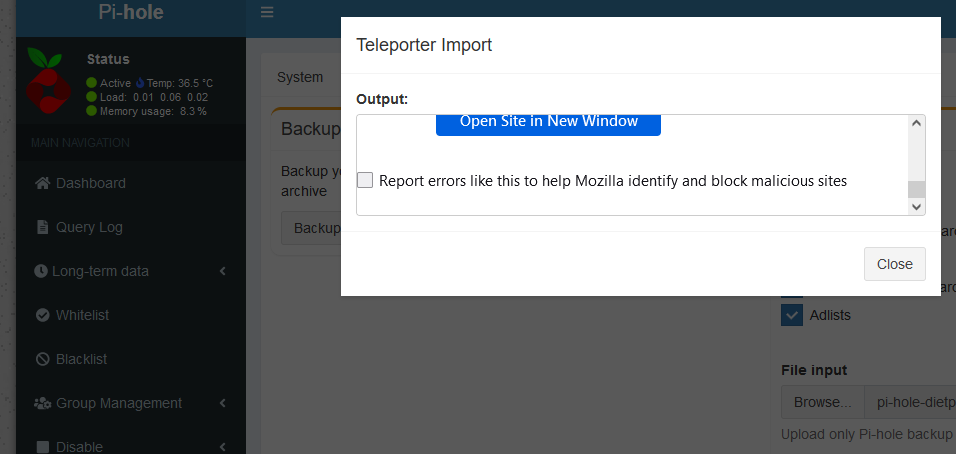Expand the Long-term data submenu chevron
Screen dimensions: 956x454
(223, 271)
